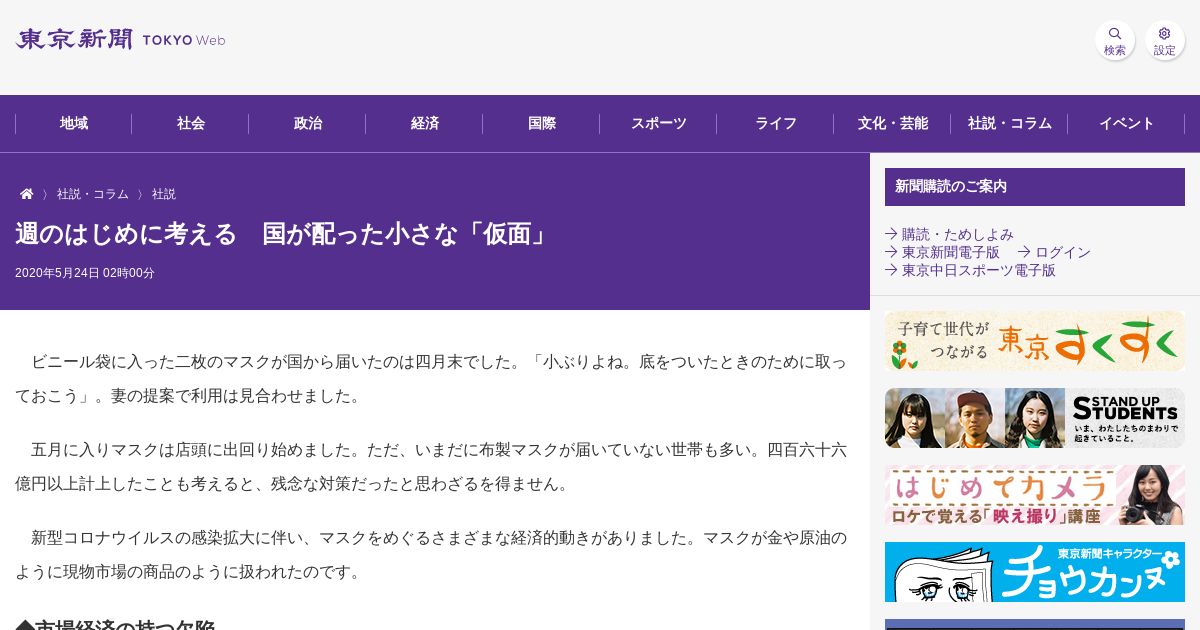
Task: Open the チョウカンヌ character banner
Action: [1035, 572]
